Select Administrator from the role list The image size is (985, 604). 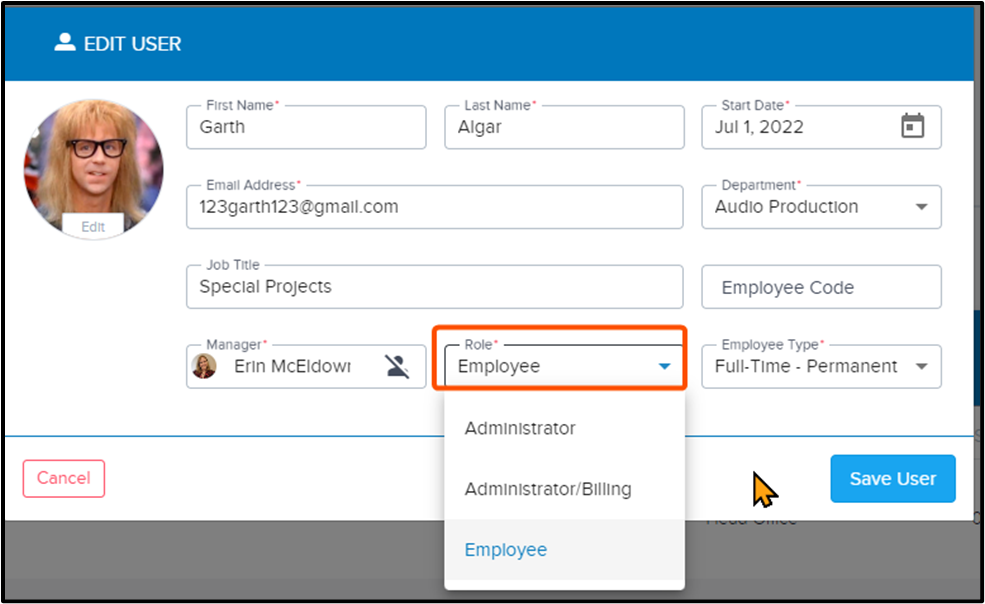[x=520, y=428]
